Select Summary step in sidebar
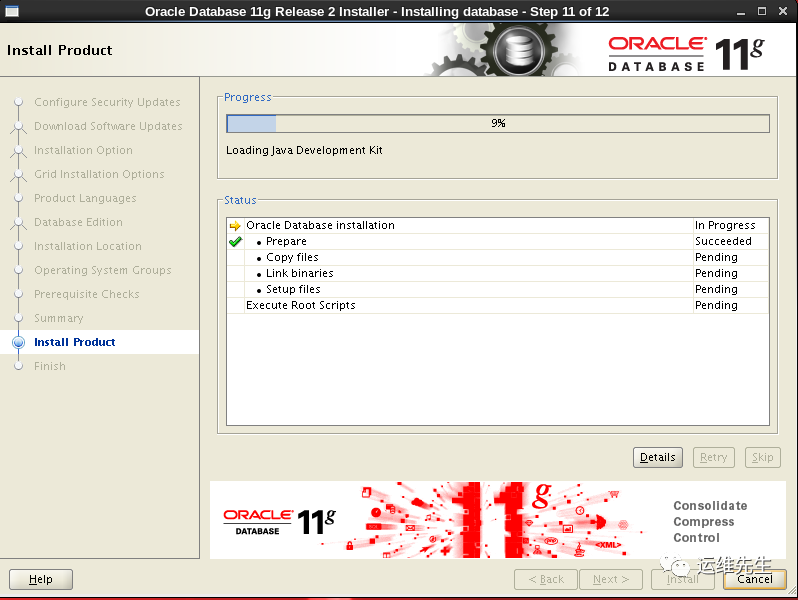This screenshot has width=798, height=600. coord(59,319)
